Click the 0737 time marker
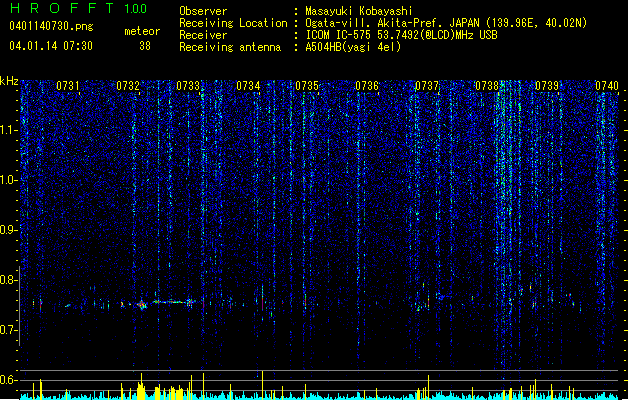Screen dimensions: 629x400 pyautogui.click(x=427, y=86)
